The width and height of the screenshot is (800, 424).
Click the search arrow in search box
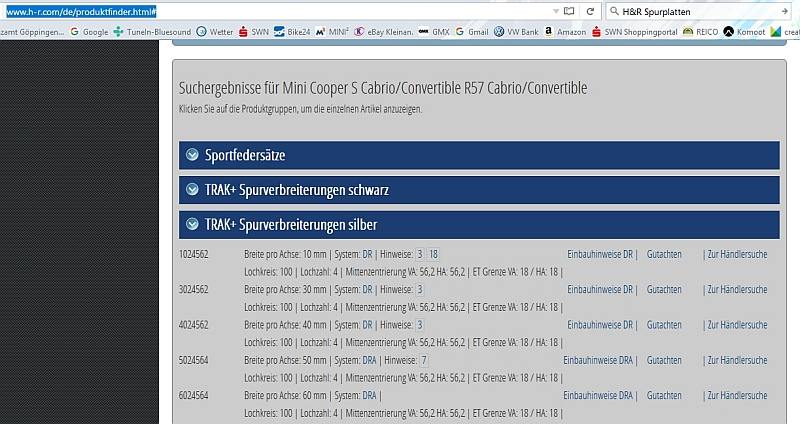coord(783,11)
